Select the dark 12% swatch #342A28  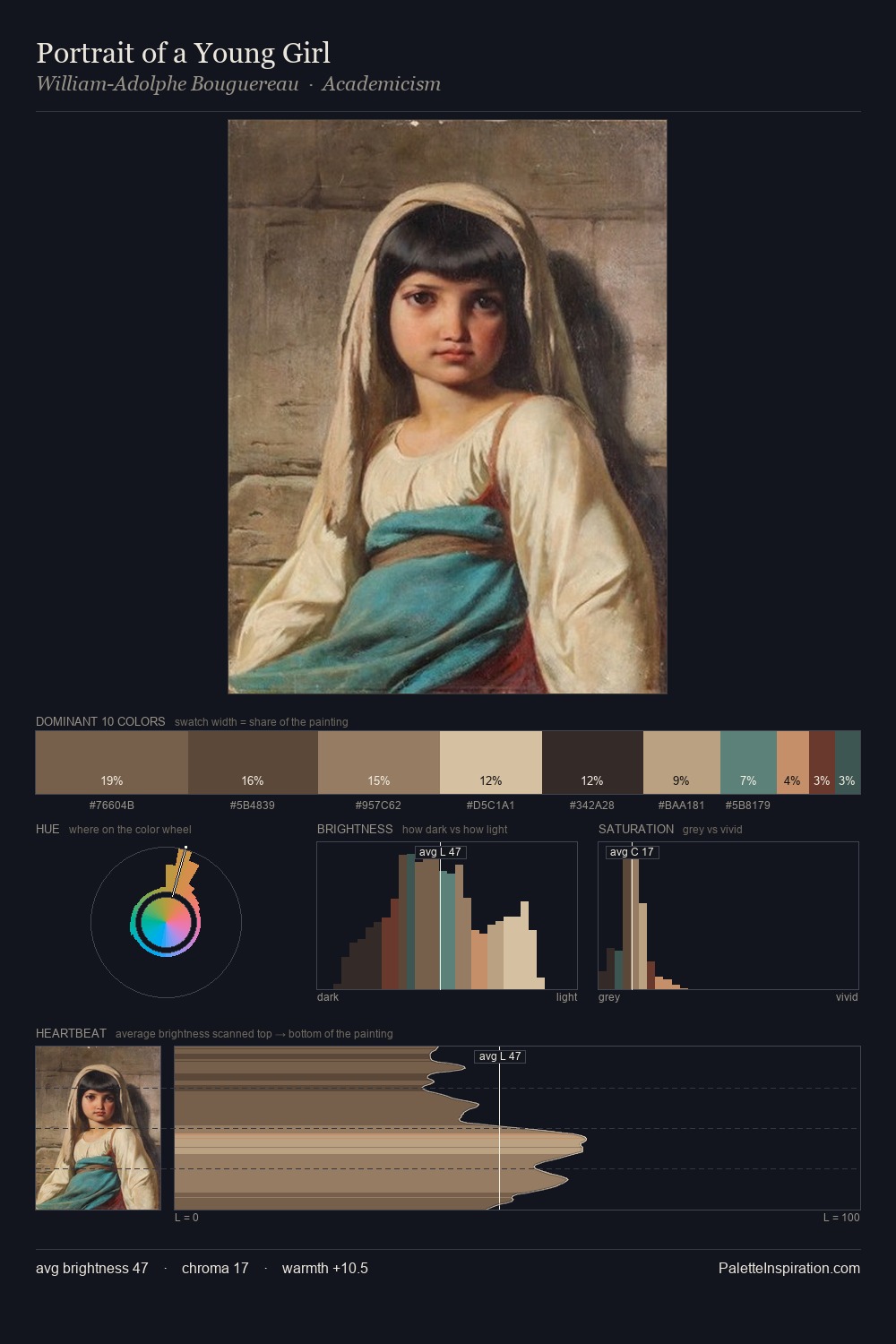click(592, 762)
